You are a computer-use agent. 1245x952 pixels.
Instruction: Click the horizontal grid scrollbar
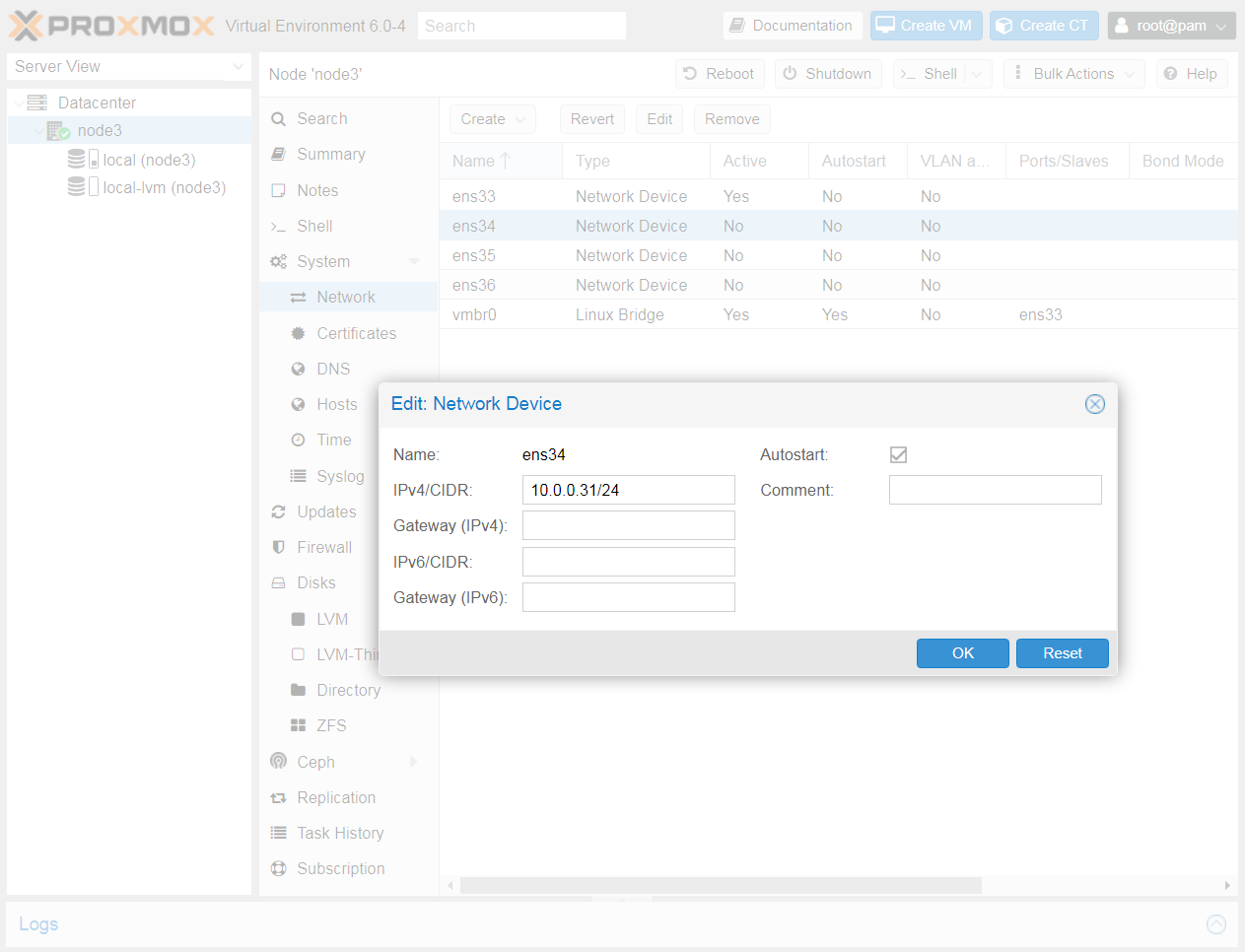coord(721,885)
